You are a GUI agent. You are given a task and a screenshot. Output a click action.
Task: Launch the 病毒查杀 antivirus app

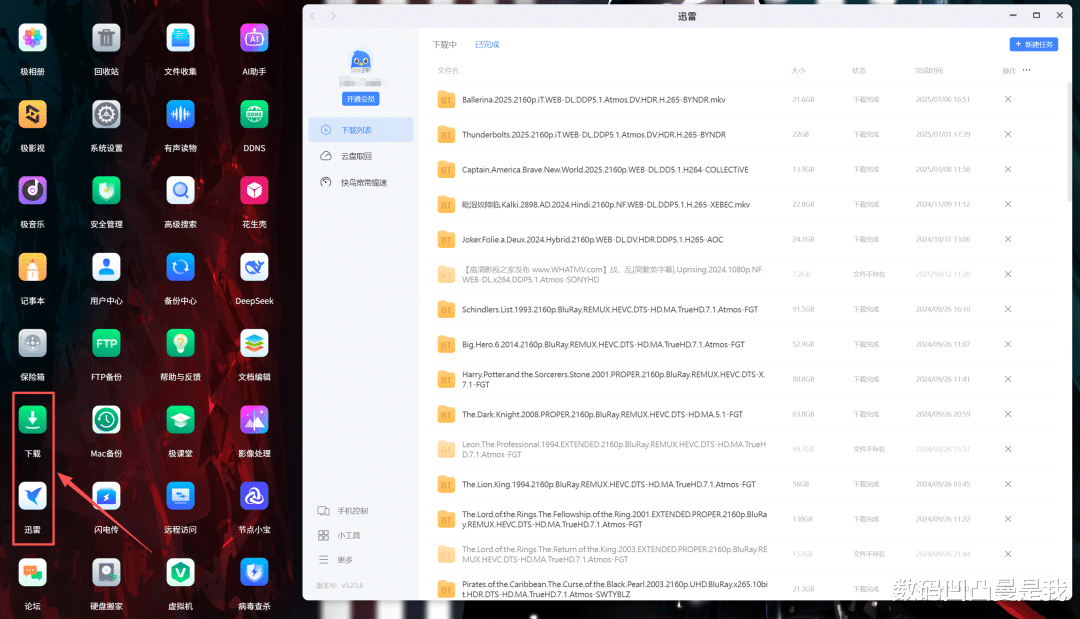click(254, 573)
